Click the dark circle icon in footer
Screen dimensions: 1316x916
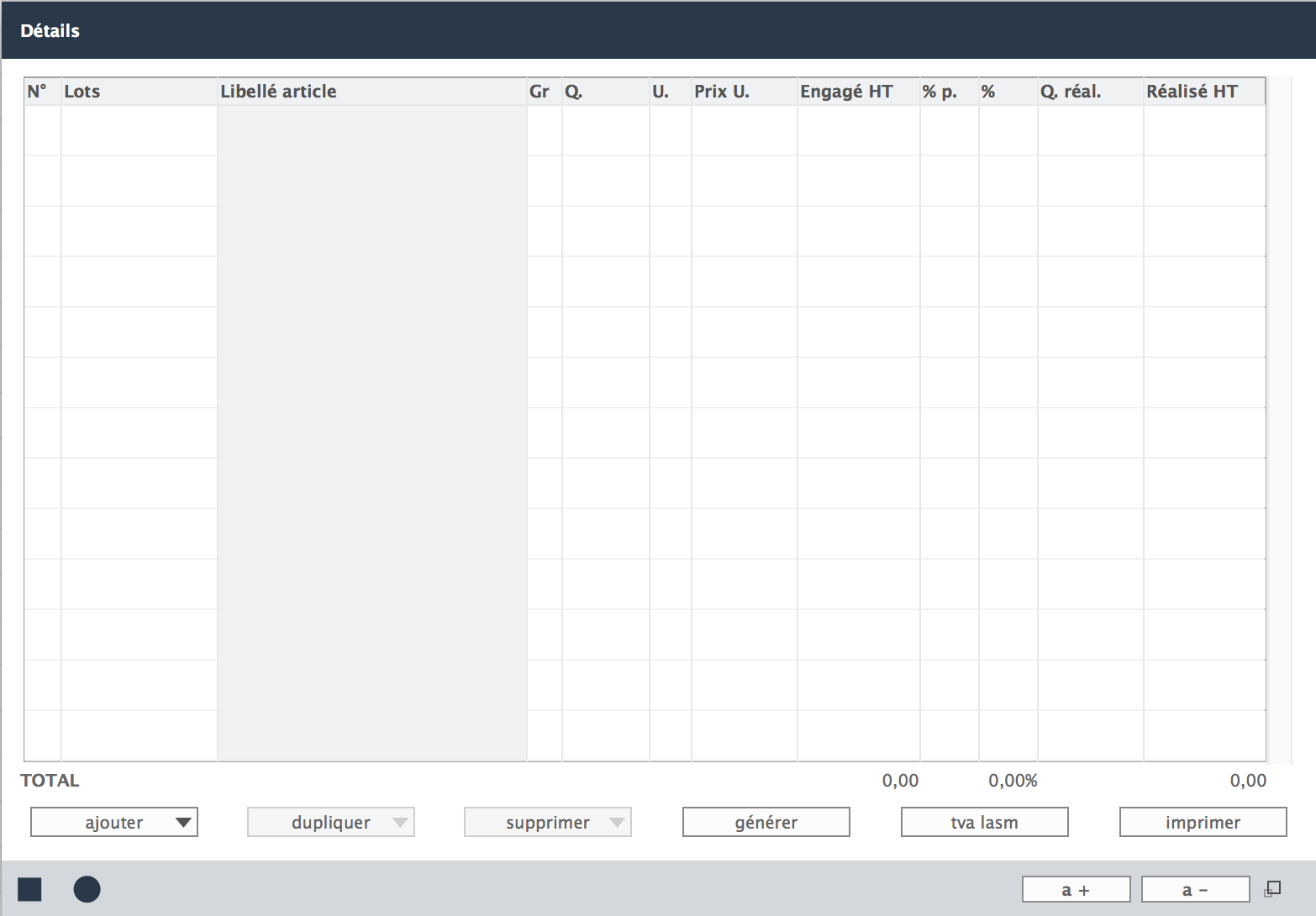pos(87,889)
